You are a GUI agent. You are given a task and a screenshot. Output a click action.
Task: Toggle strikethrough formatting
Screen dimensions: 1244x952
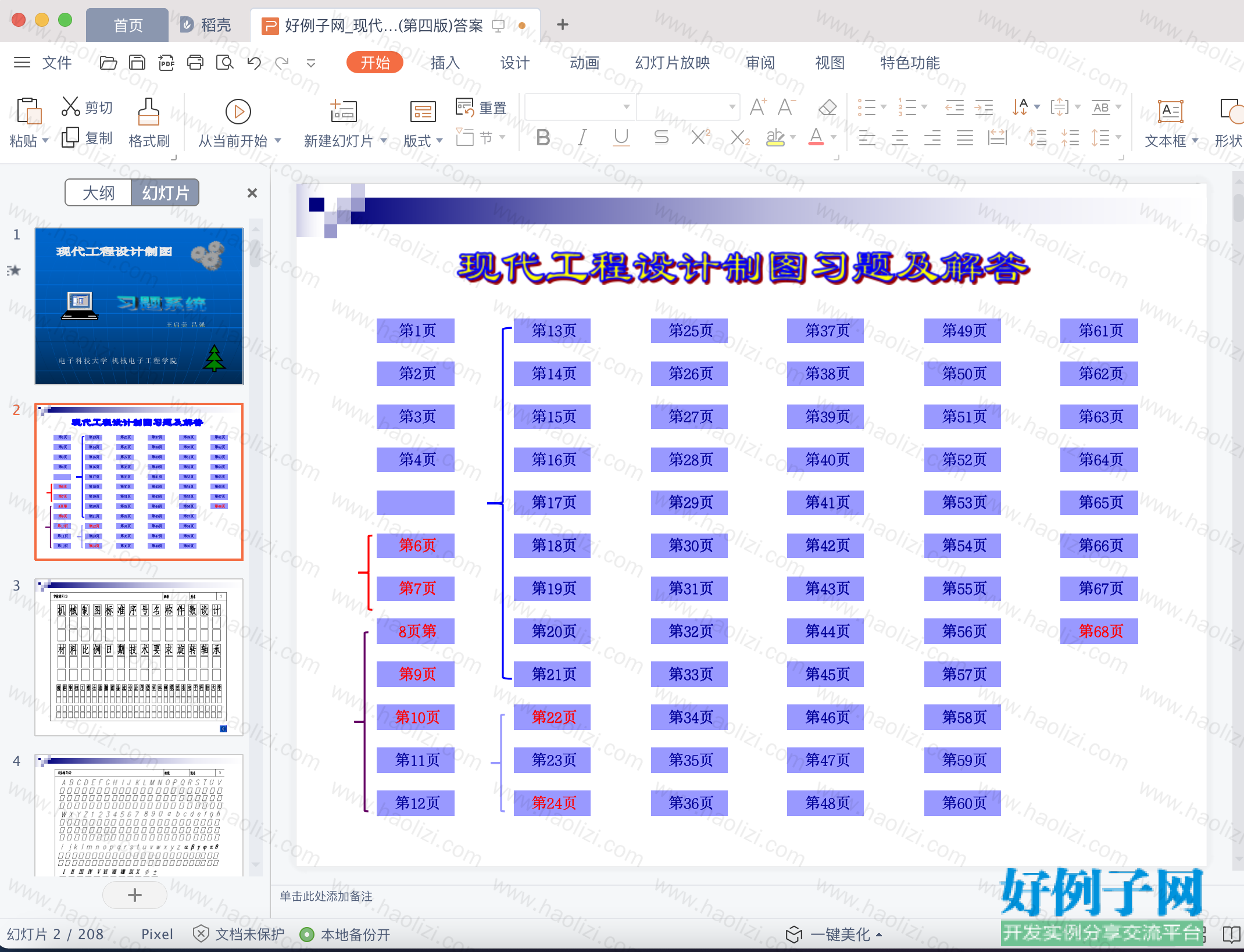(661, 138)
